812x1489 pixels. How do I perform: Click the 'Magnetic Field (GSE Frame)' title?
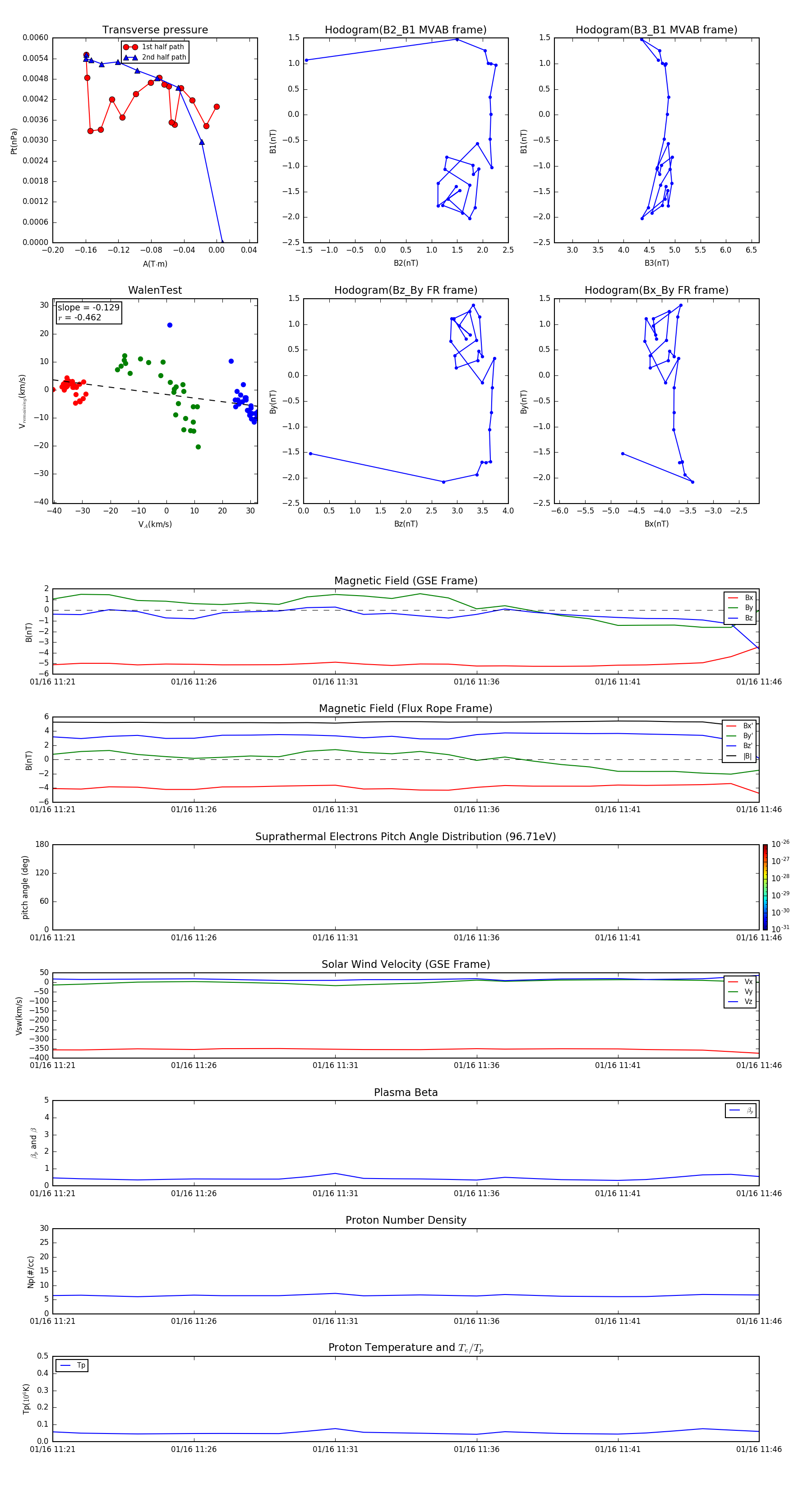coord(406,581)
